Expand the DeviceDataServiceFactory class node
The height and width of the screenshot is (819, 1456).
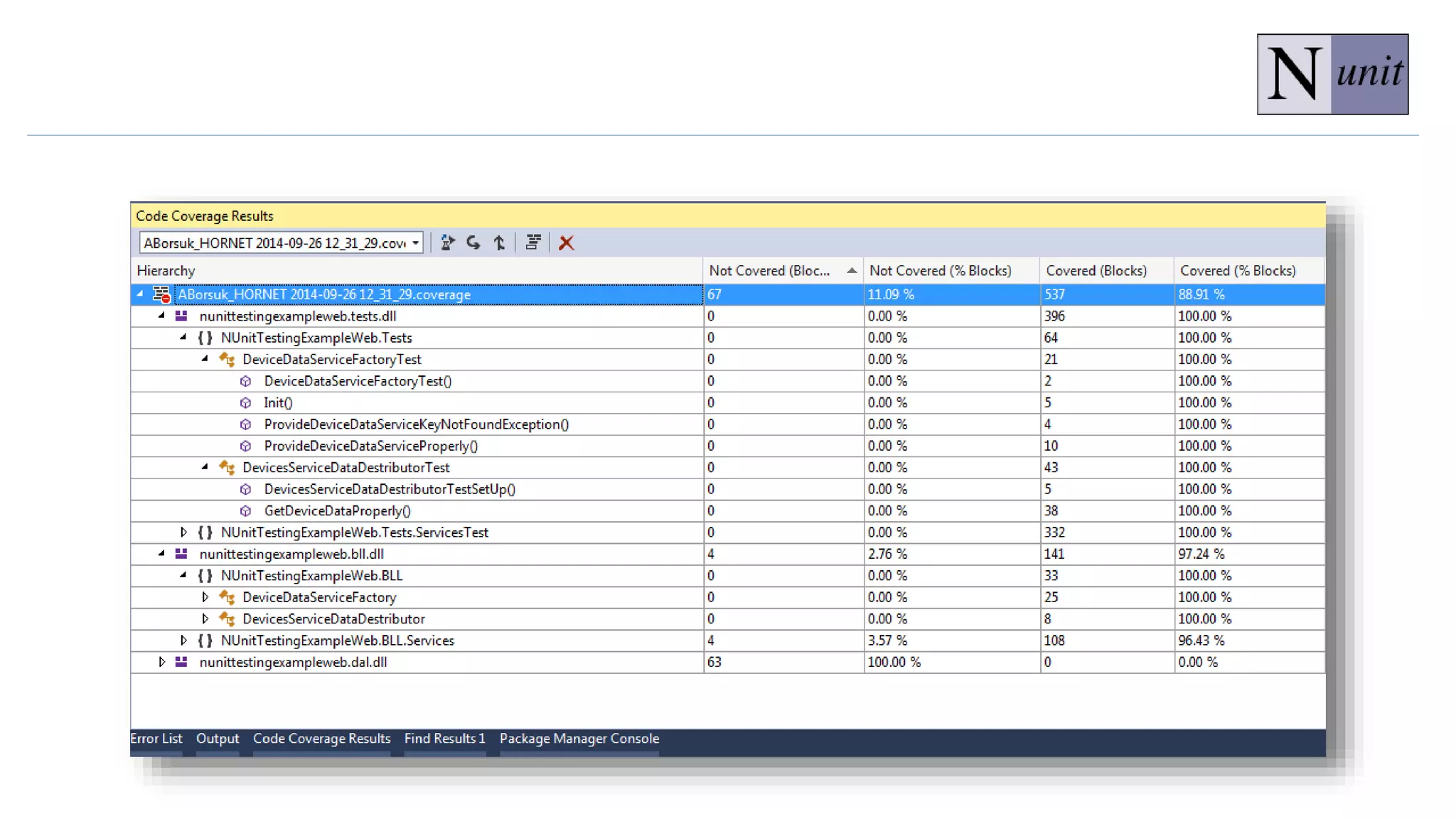tap(205, 597)
